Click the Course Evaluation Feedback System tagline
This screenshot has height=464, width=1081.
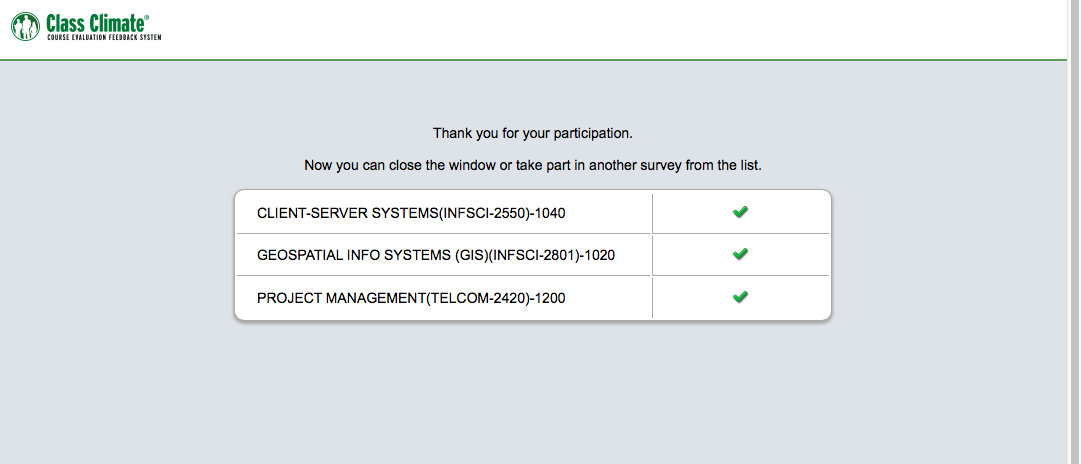[104, 37]
